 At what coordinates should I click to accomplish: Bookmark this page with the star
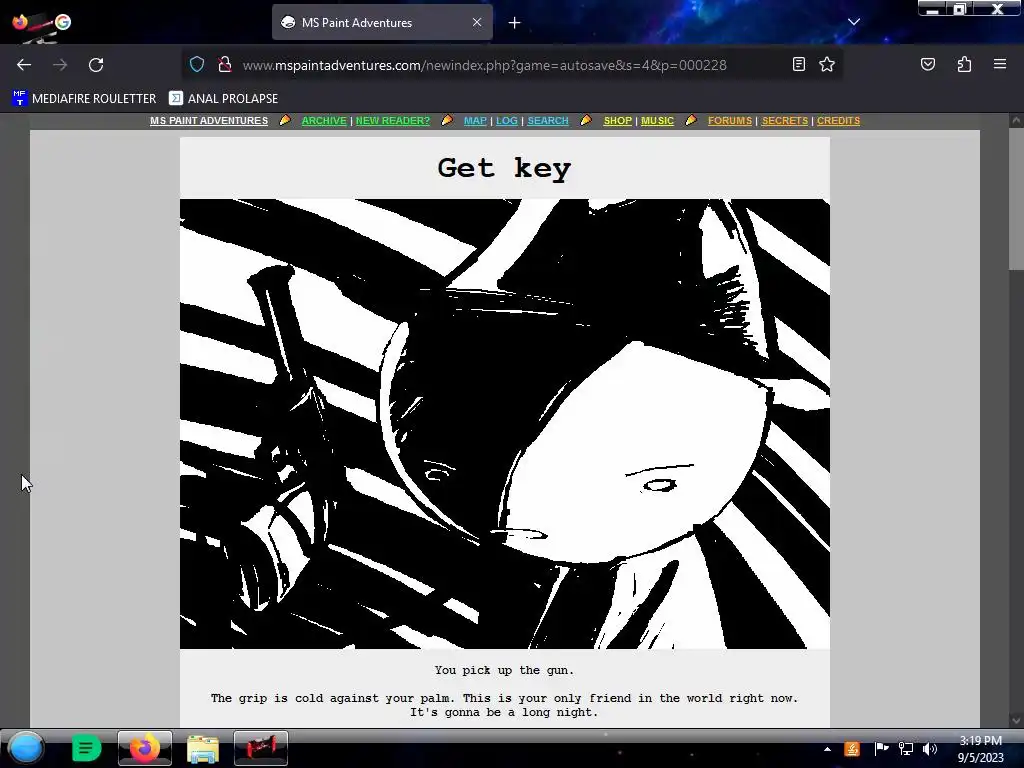pyautogui.click(x=827, y=64)
